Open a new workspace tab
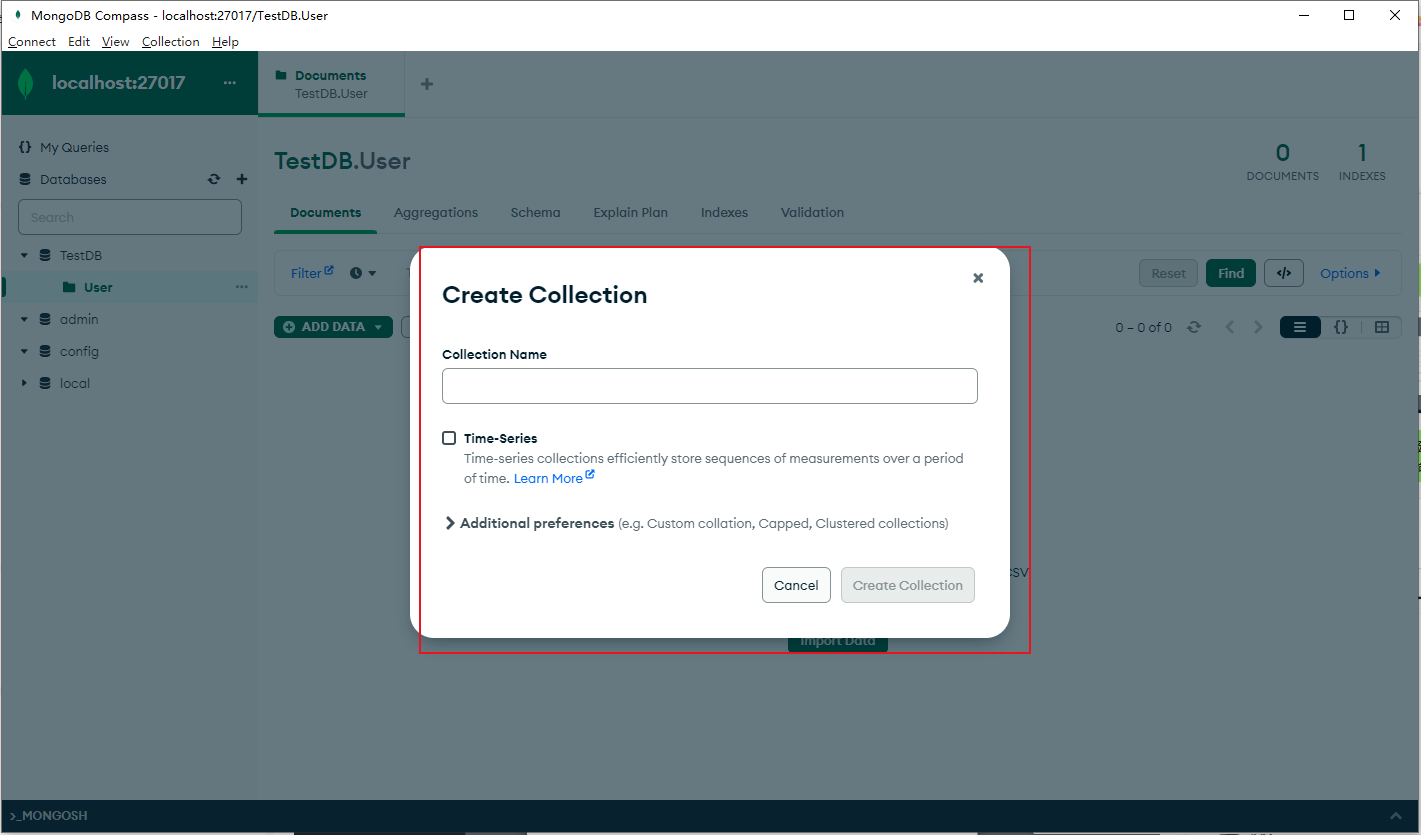The image size is (1421, 835). (427, 84)
